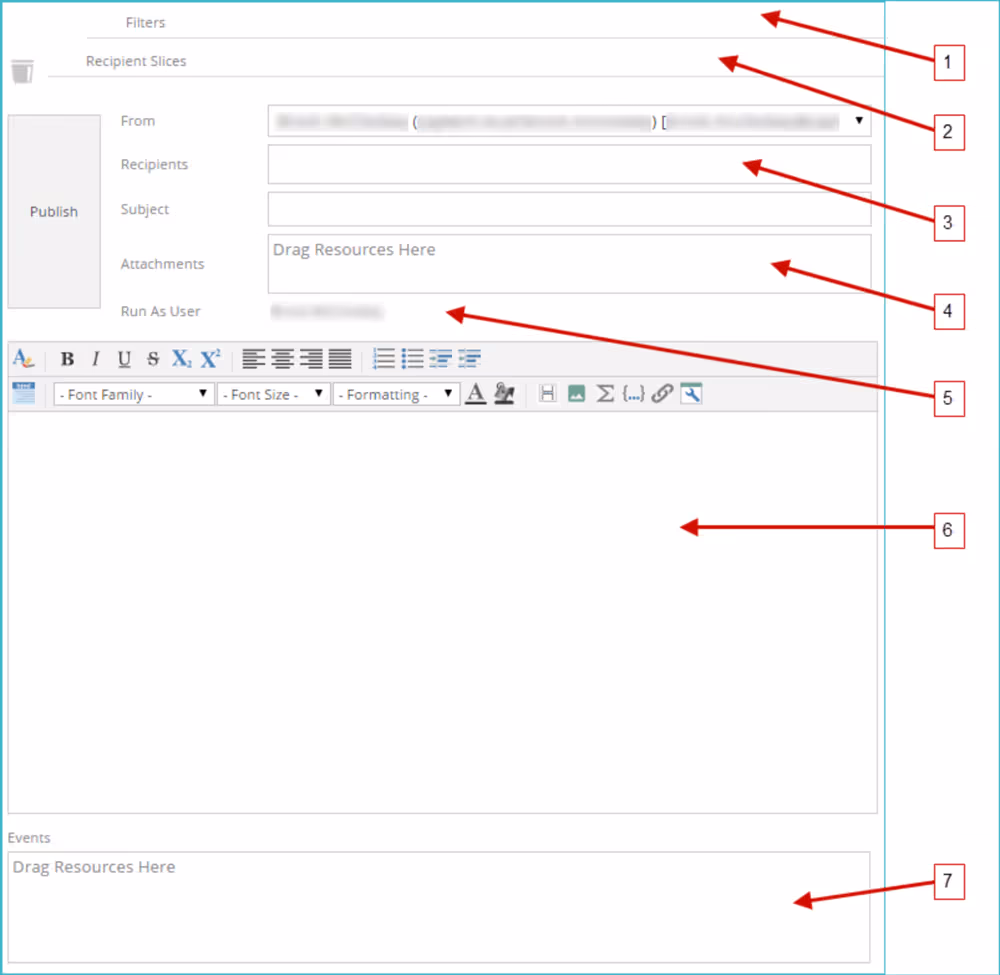Click the insert image icon
1000x975 pixels.
click(576, 394)
